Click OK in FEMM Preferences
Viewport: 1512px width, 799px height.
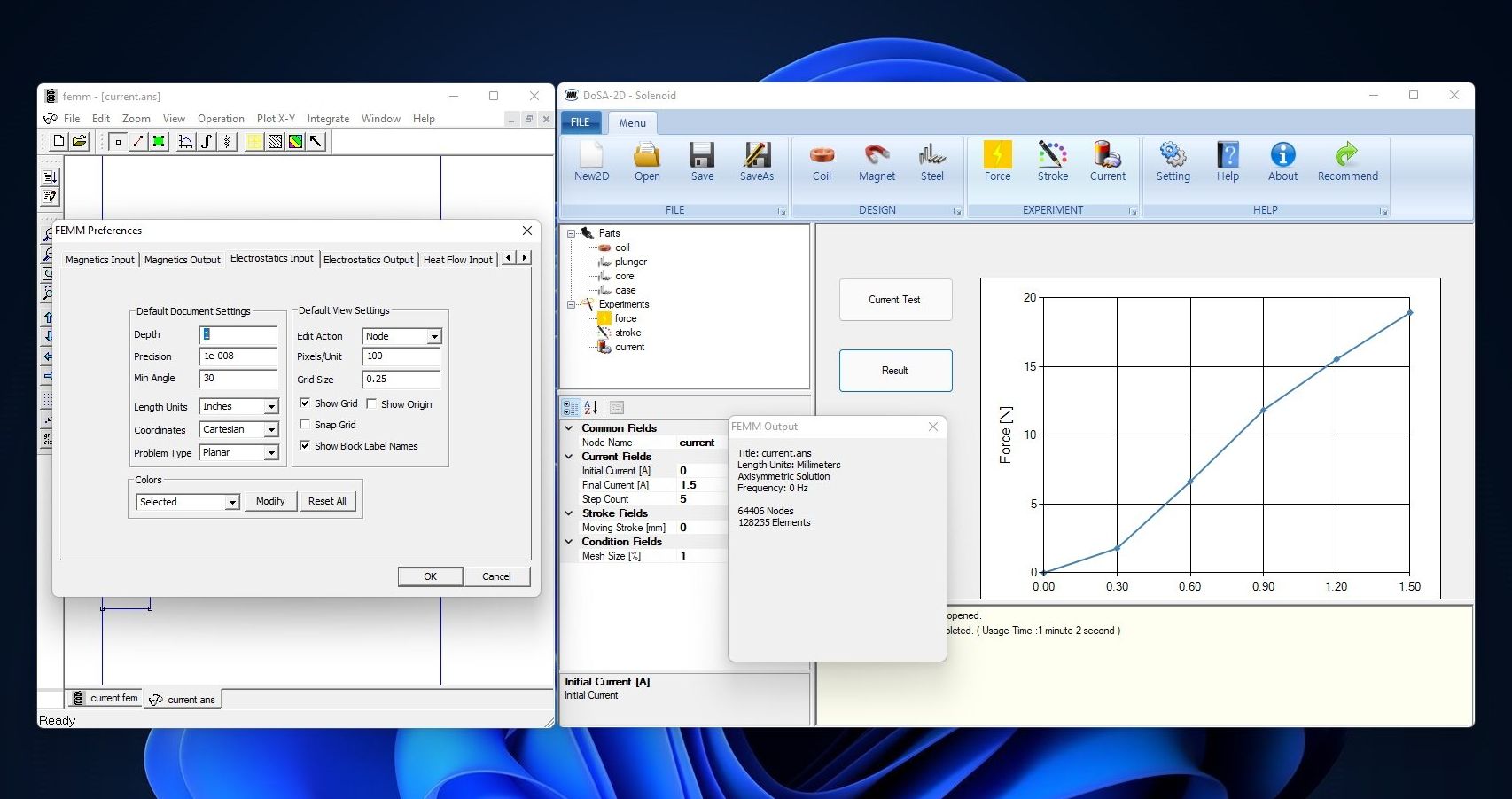tap(431, 576)
